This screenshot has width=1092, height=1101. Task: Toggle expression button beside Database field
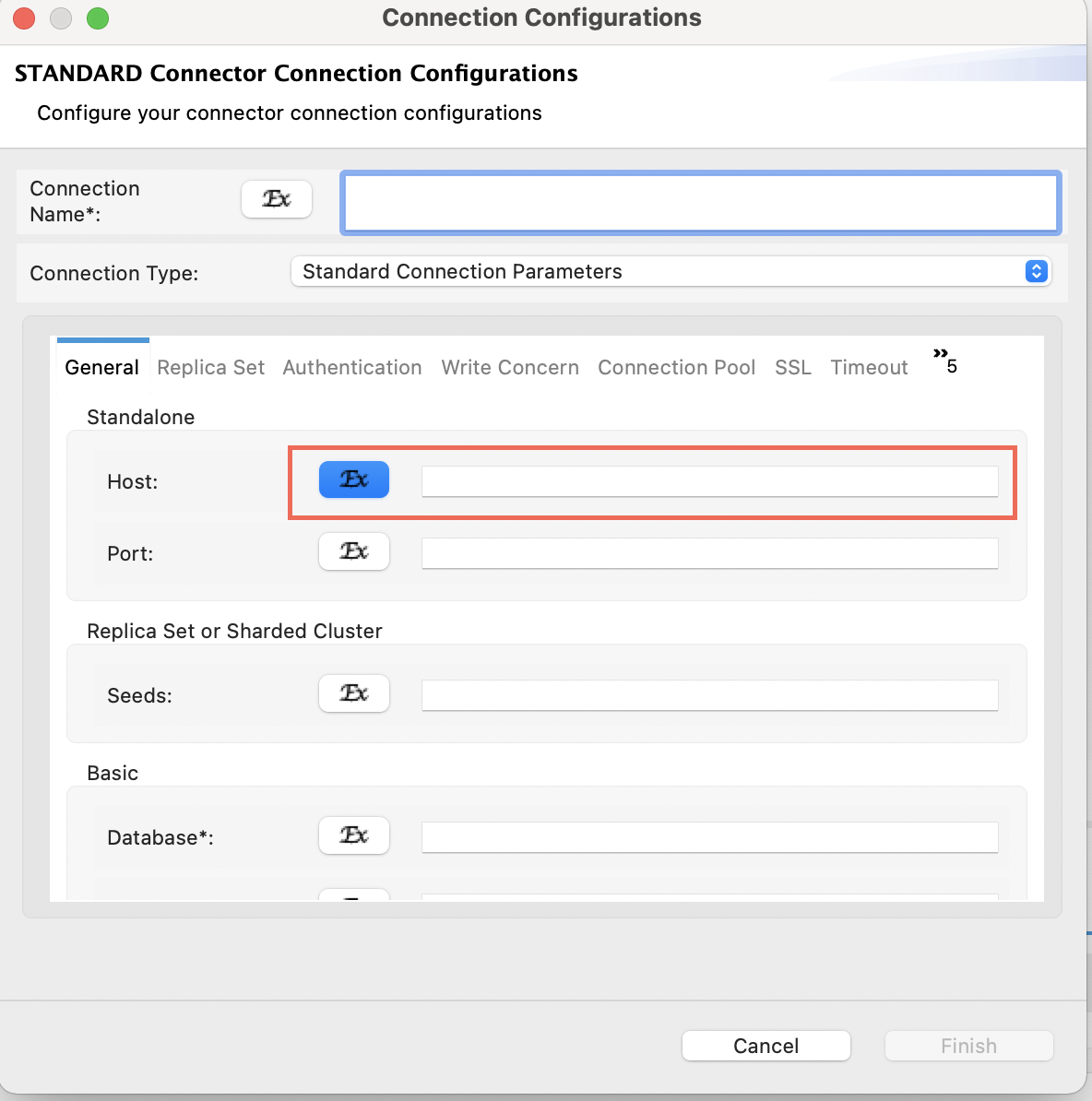pyautogui.click(x=354, y=835)
